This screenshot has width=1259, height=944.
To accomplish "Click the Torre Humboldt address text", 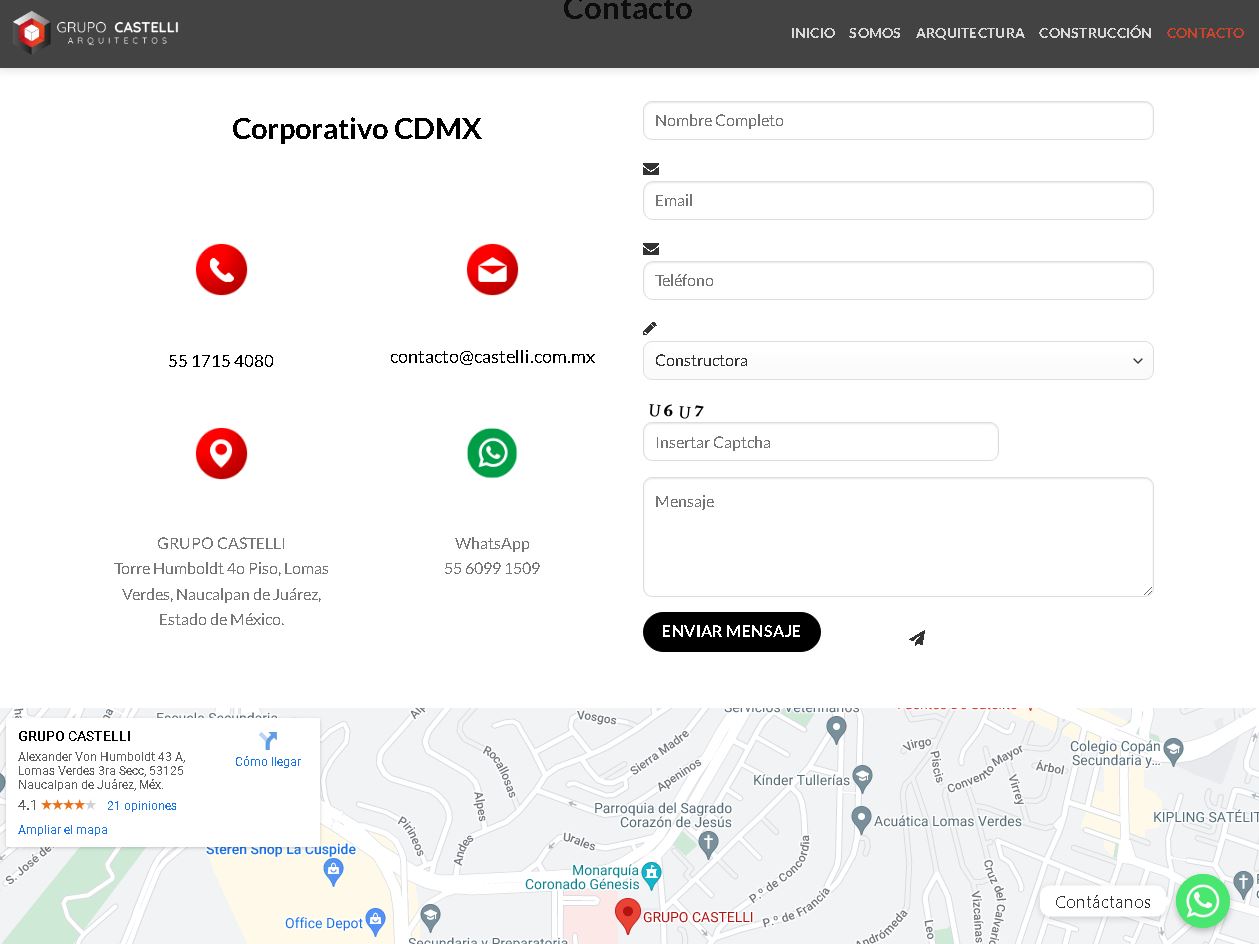I will coord(221,594).
